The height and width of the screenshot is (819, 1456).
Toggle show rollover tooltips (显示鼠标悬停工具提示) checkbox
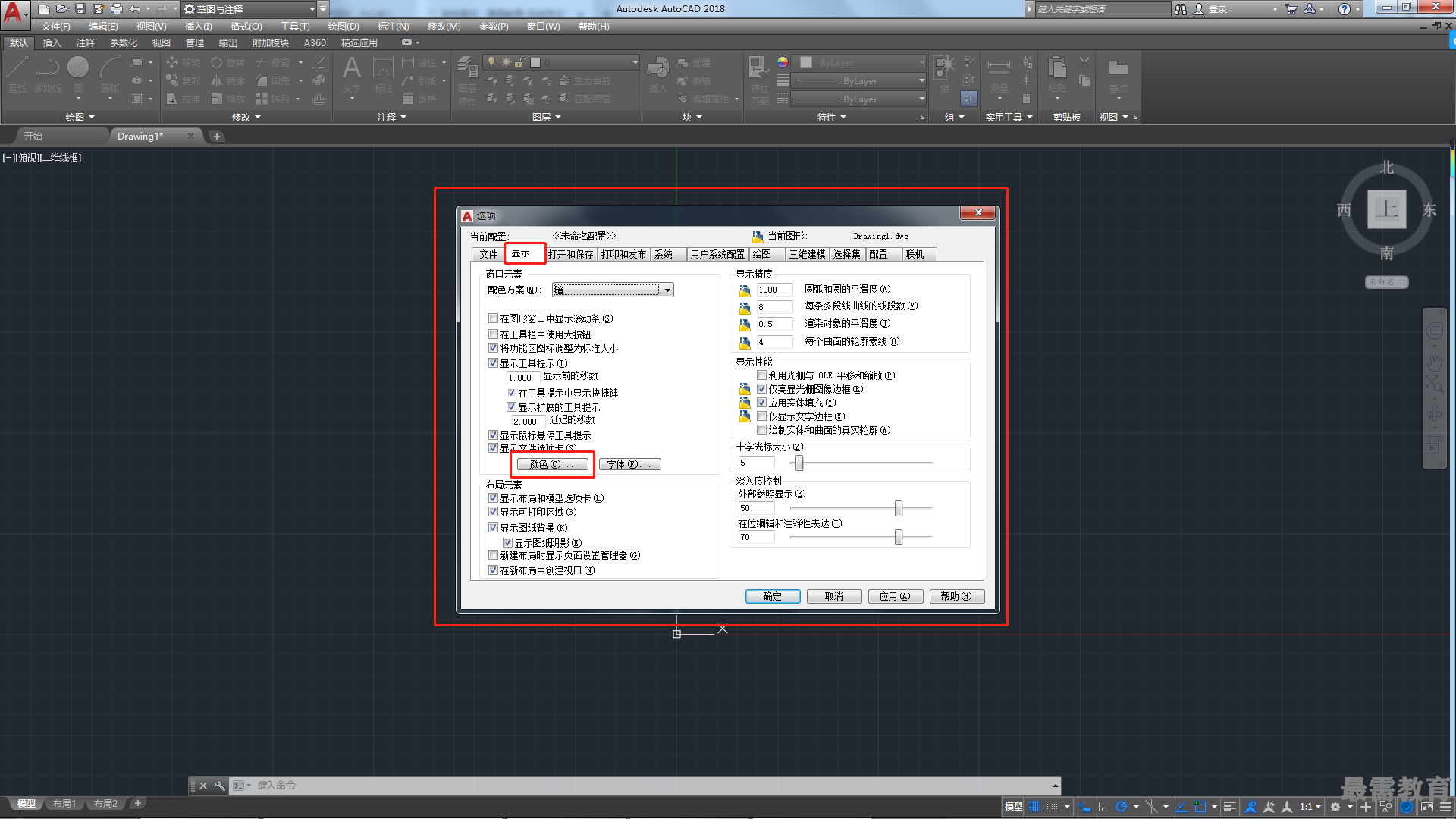coord(494,435)
